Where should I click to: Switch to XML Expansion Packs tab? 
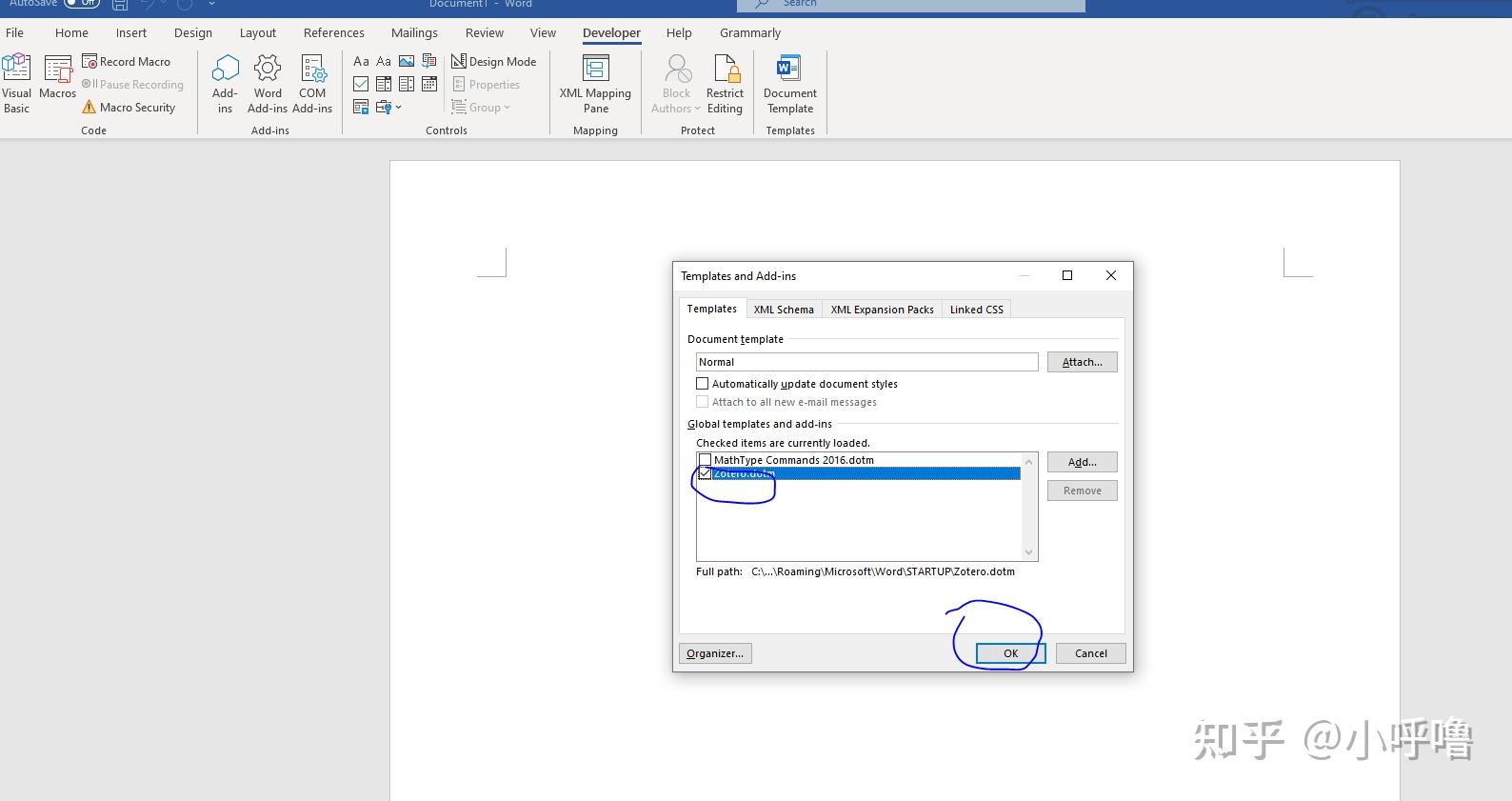(x=882, y=310)
